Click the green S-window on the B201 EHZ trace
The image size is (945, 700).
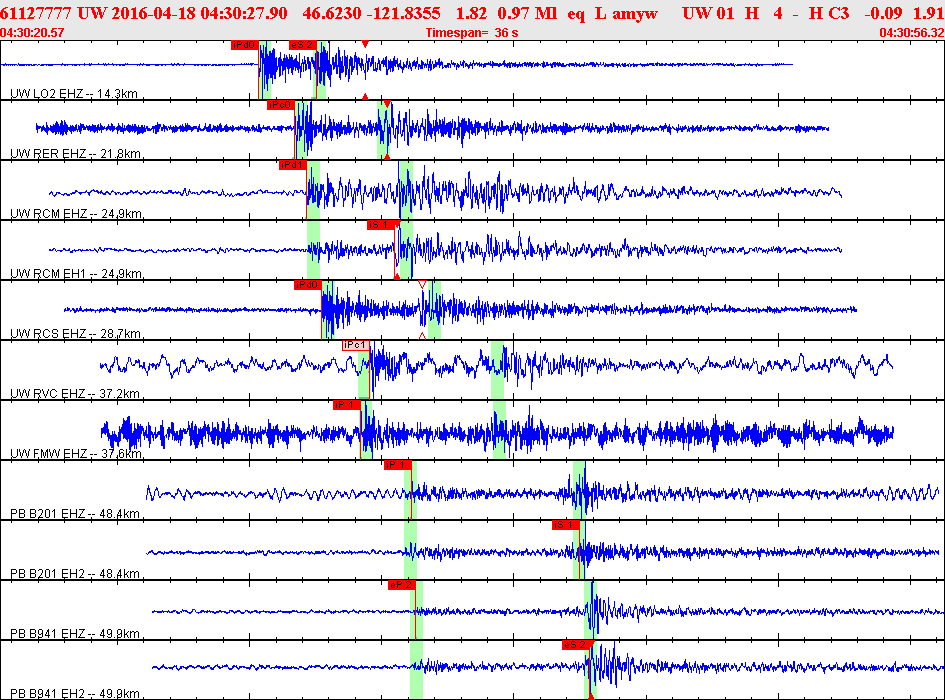point(579,490)
